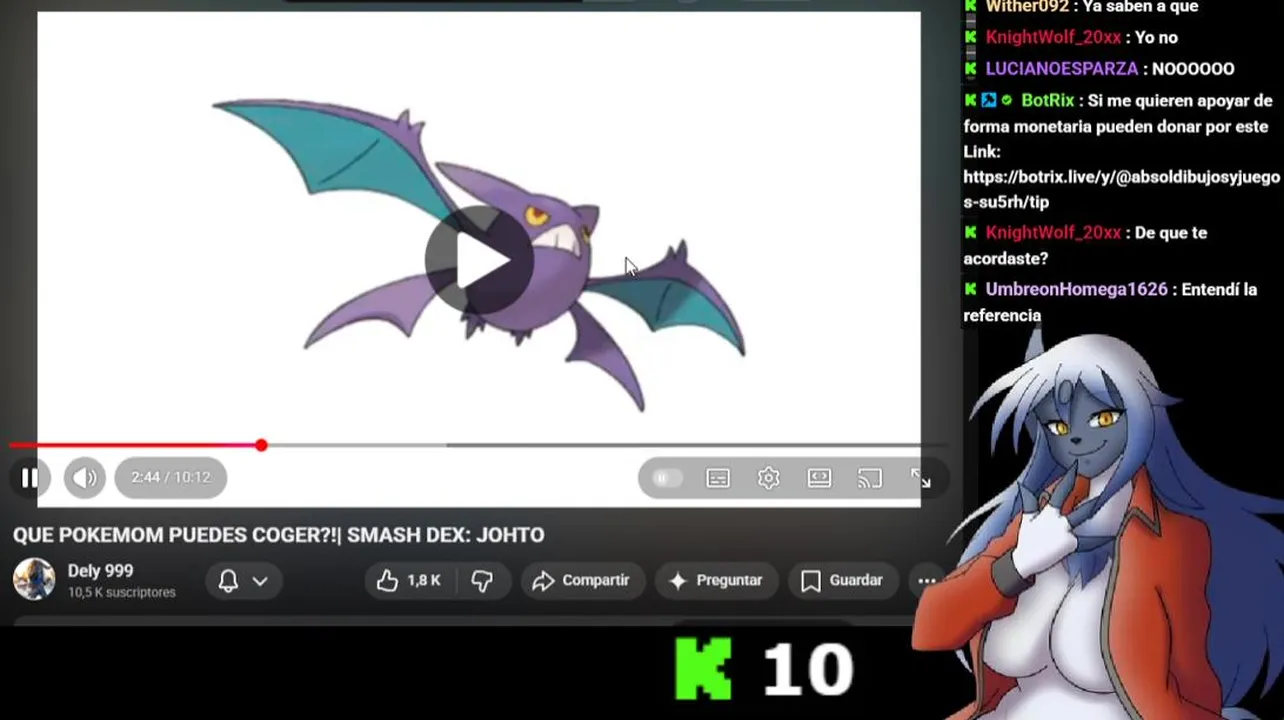The width and height of the screenshot is (1284, 720).
Task: Cast video using the cast icon
Action: tap(870, 479)
